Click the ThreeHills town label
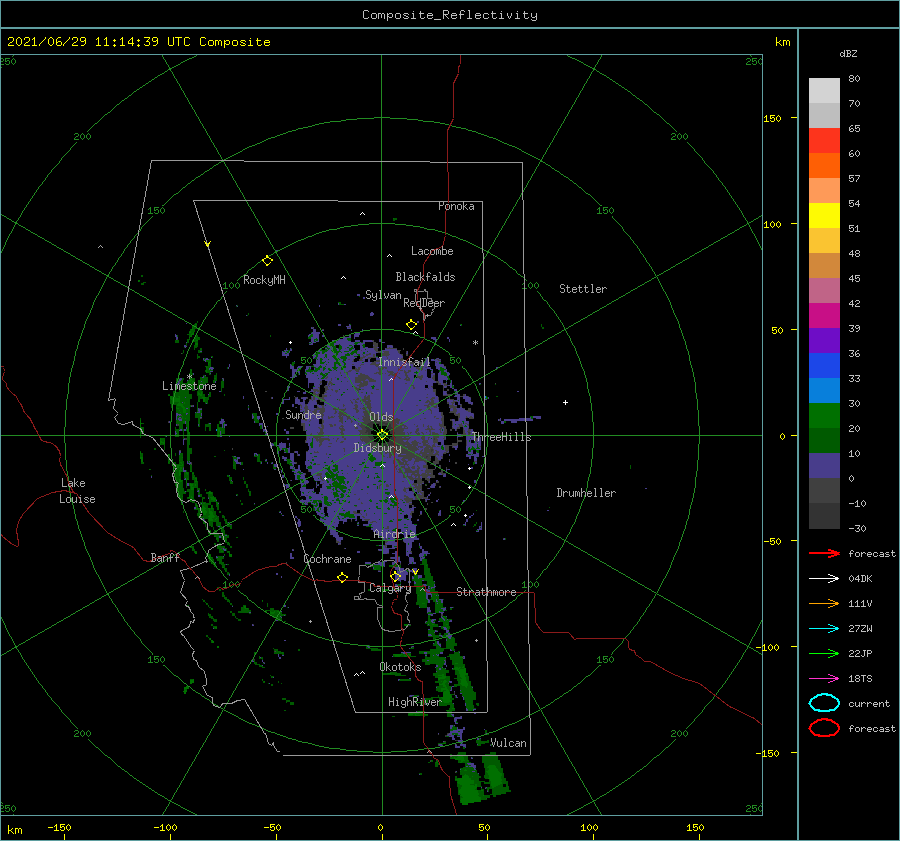Viewport: 900px width, 841px height. click(501, 437)
